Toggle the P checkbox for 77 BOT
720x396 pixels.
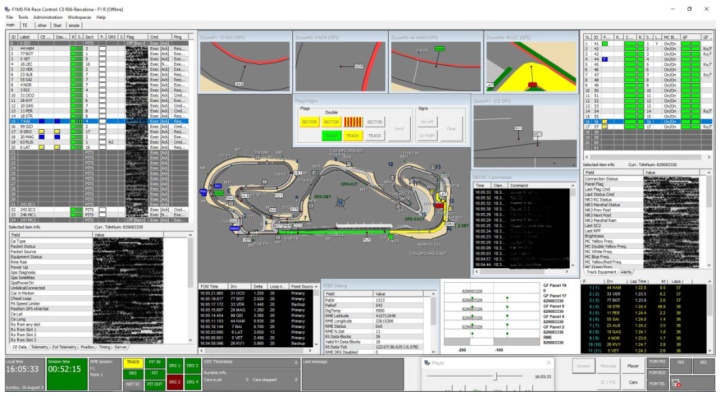pyautogui.click(x=102, y=54)
